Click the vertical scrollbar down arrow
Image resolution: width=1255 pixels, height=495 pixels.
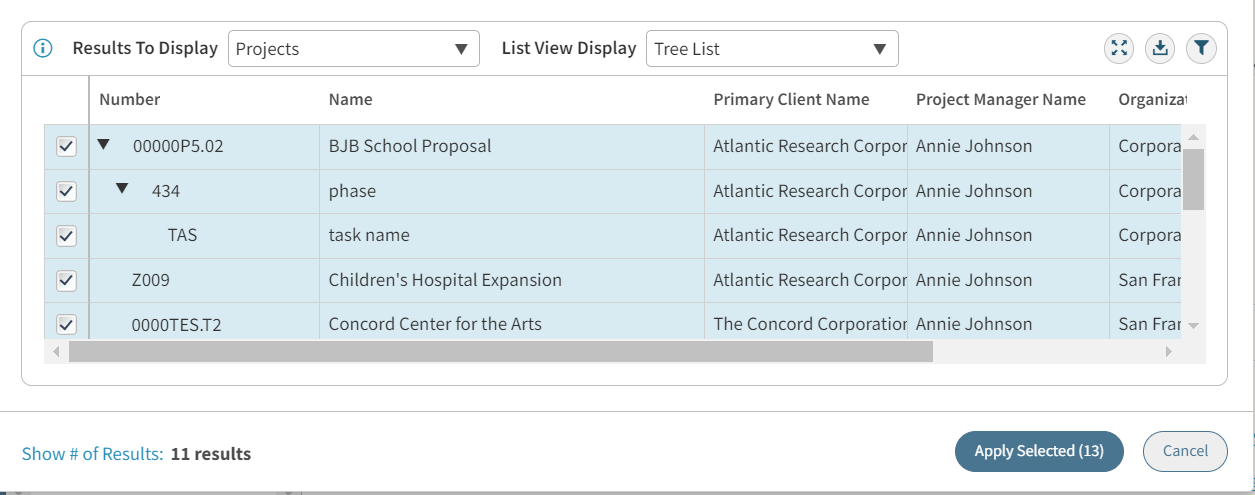point(1193,326)
